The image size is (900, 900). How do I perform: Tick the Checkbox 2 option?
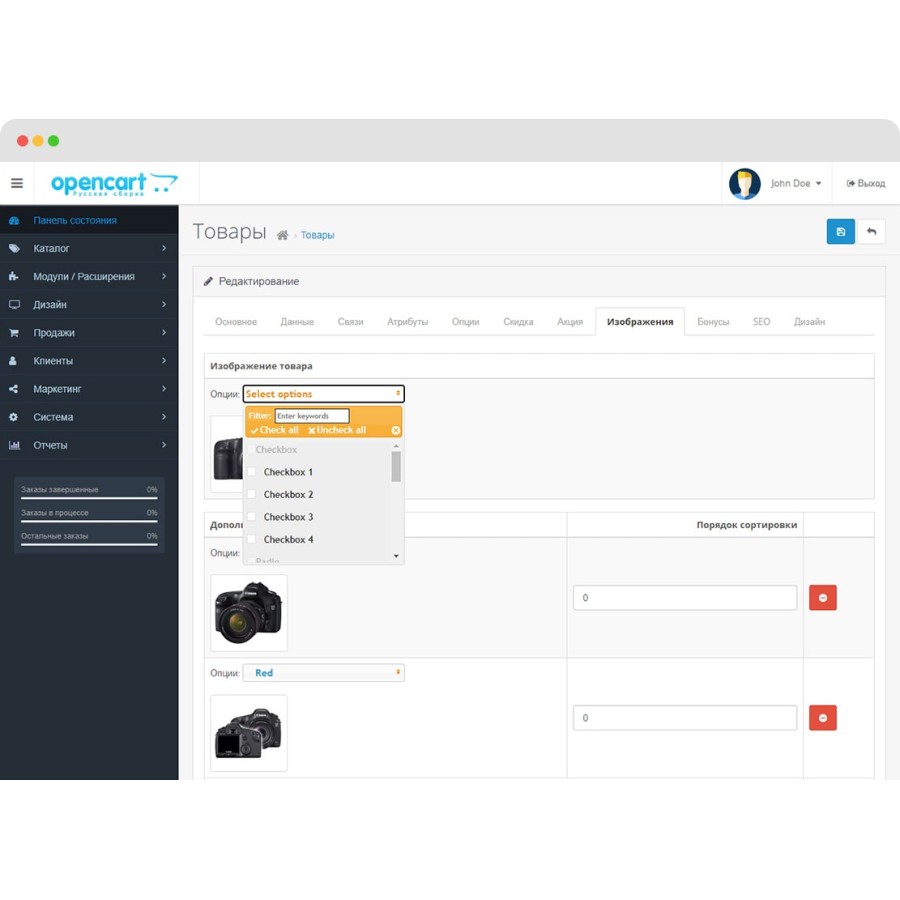pos(251,494)
